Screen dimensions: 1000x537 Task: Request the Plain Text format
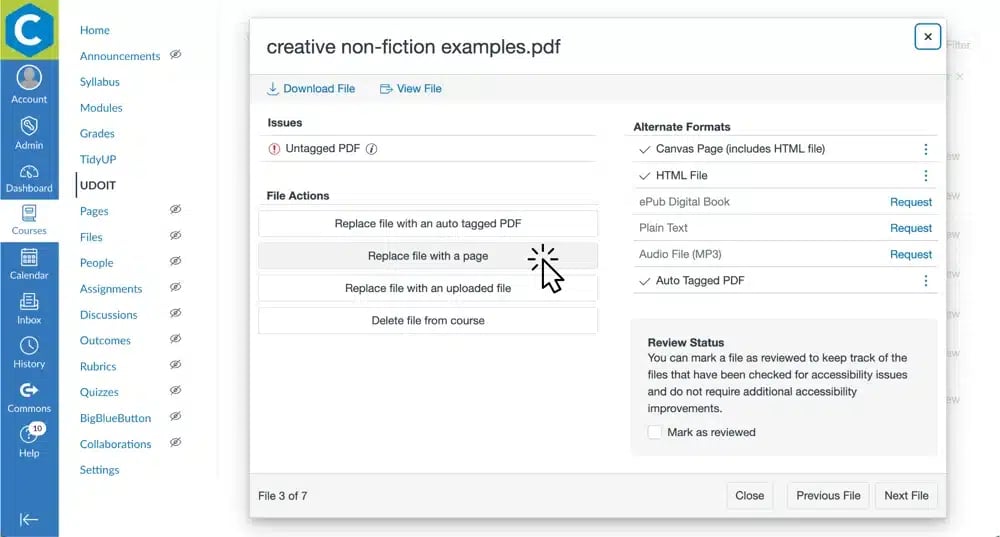click(911, 228)
